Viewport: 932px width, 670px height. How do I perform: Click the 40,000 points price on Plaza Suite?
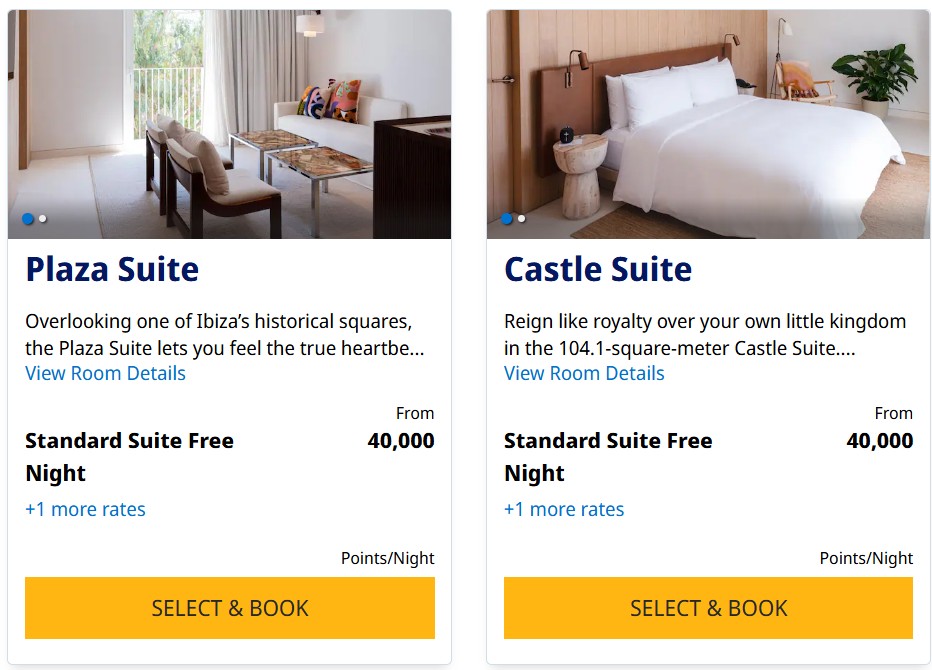[x=401, y=441]
